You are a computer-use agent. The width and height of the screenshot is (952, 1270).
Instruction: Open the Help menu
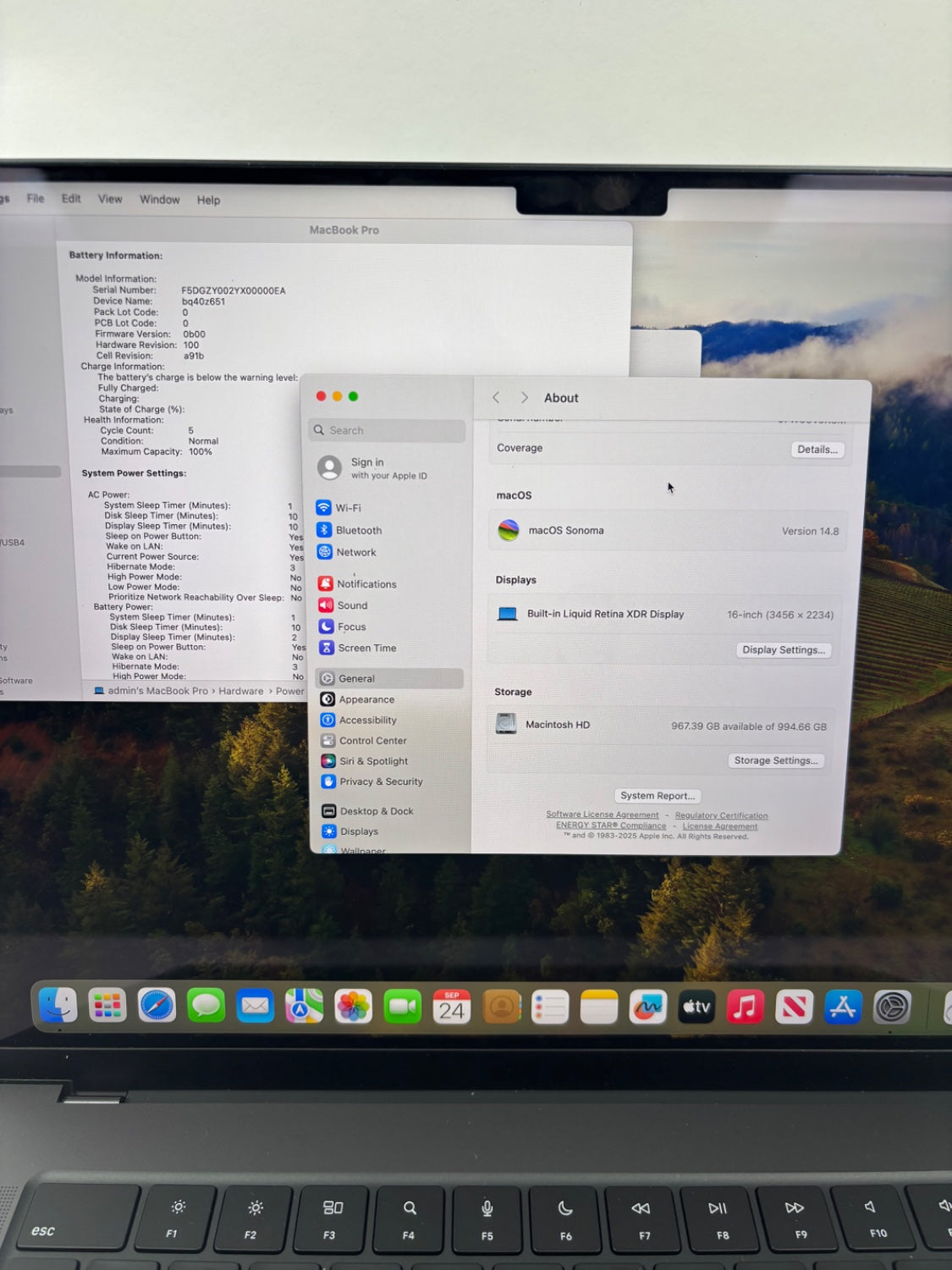click(x=208, y=201)
